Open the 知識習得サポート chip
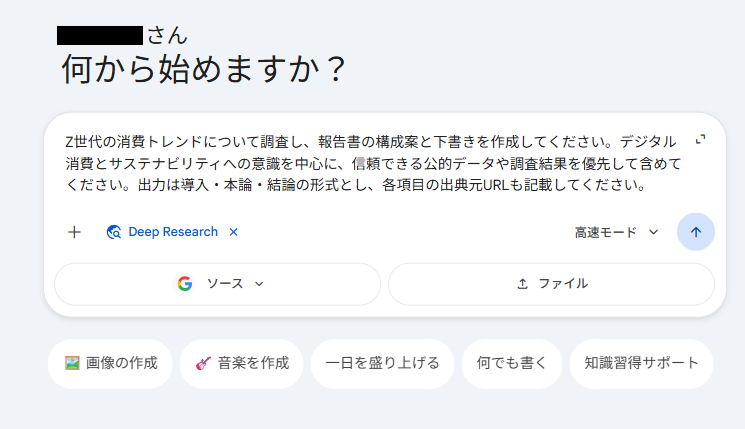 (x=641, y=363)
